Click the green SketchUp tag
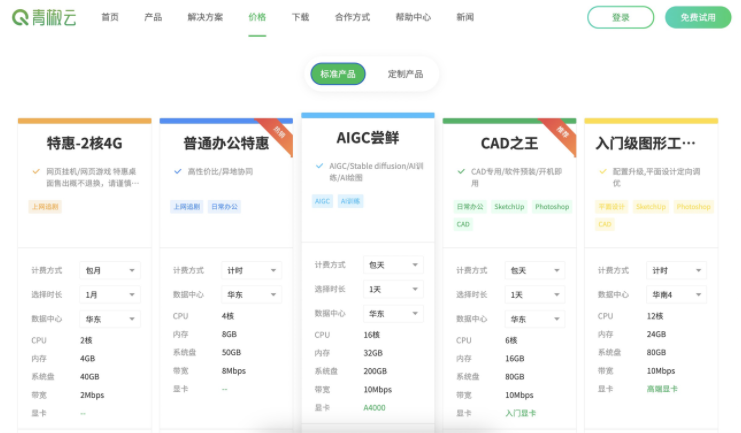 coord(509,207)
